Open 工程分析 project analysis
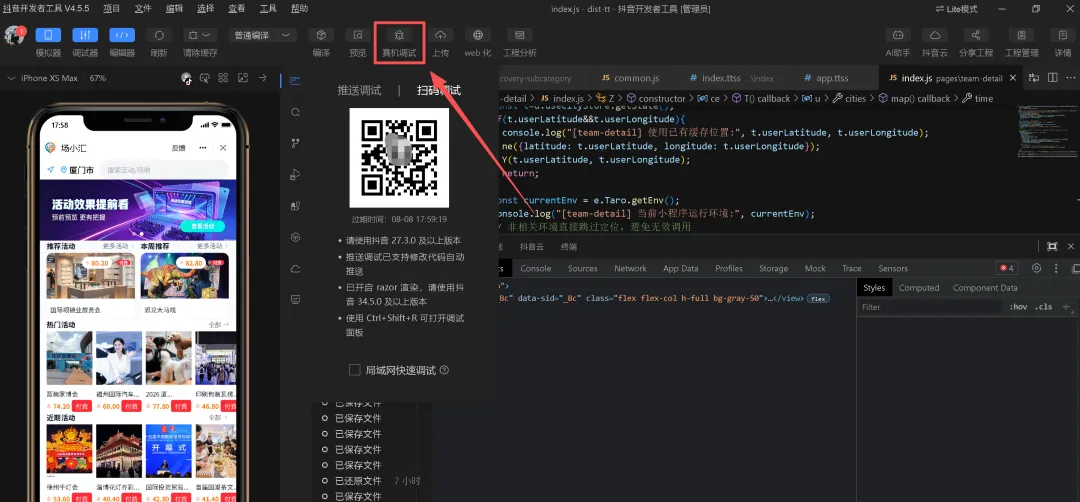Image resolution: width=1080 pixels, height=502 pixels. click(519, 35)
